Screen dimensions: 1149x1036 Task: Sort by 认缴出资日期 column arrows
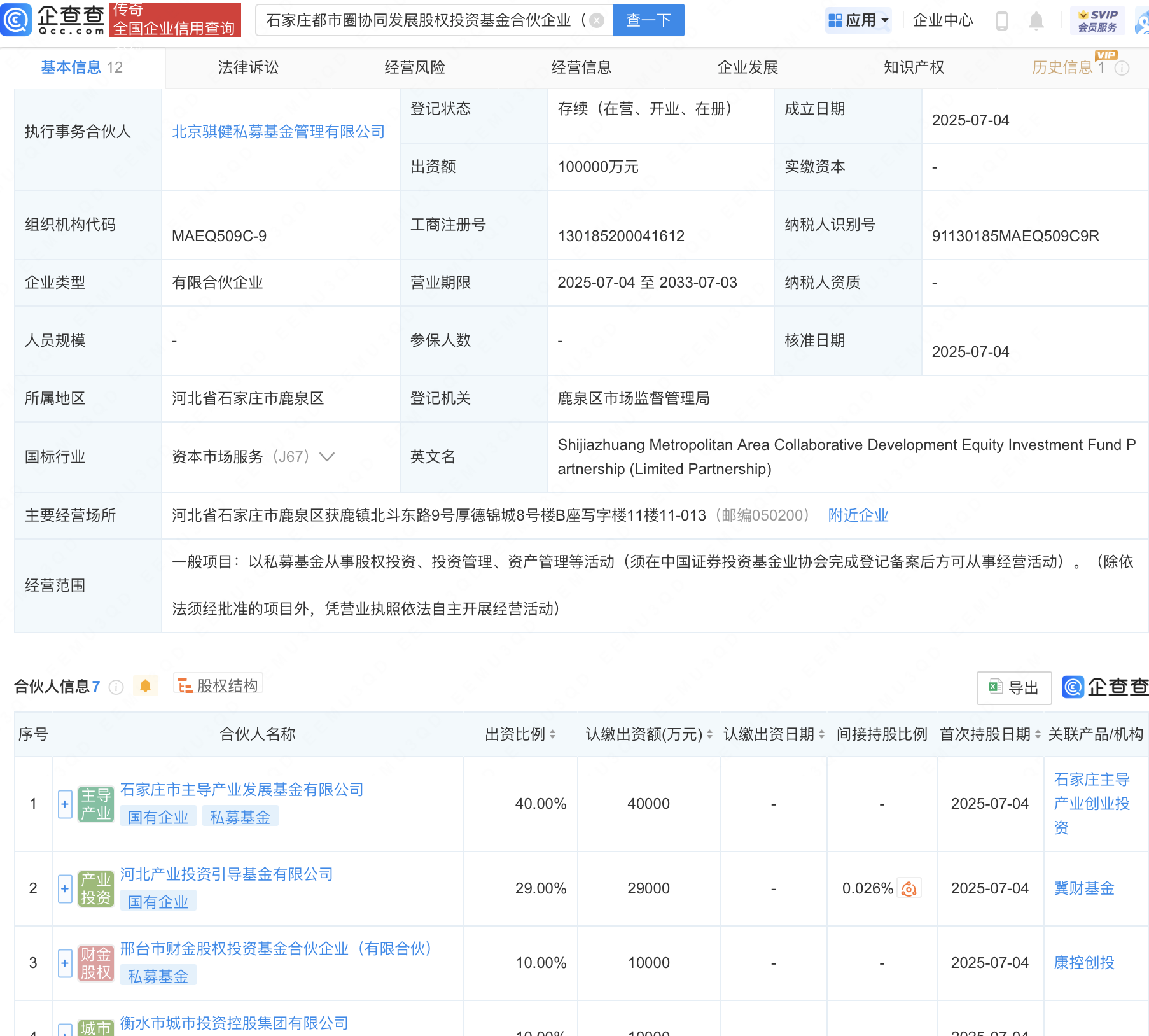pyautogui.click(x=821, y=734)
